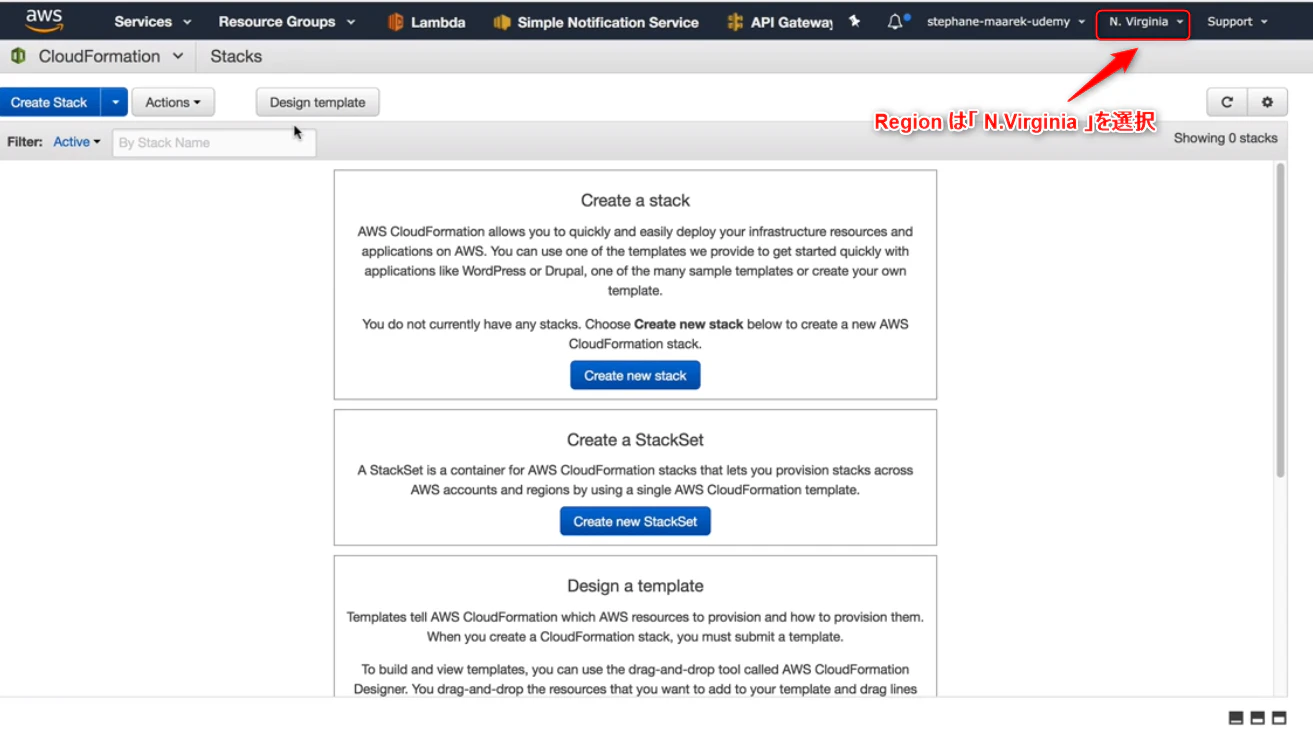Open the API Gateway shortcut icon

coord(735,22)
